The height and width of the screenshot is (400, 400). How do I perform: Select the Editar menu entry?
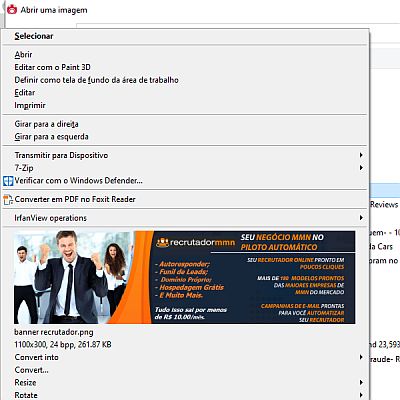point(25,93)
